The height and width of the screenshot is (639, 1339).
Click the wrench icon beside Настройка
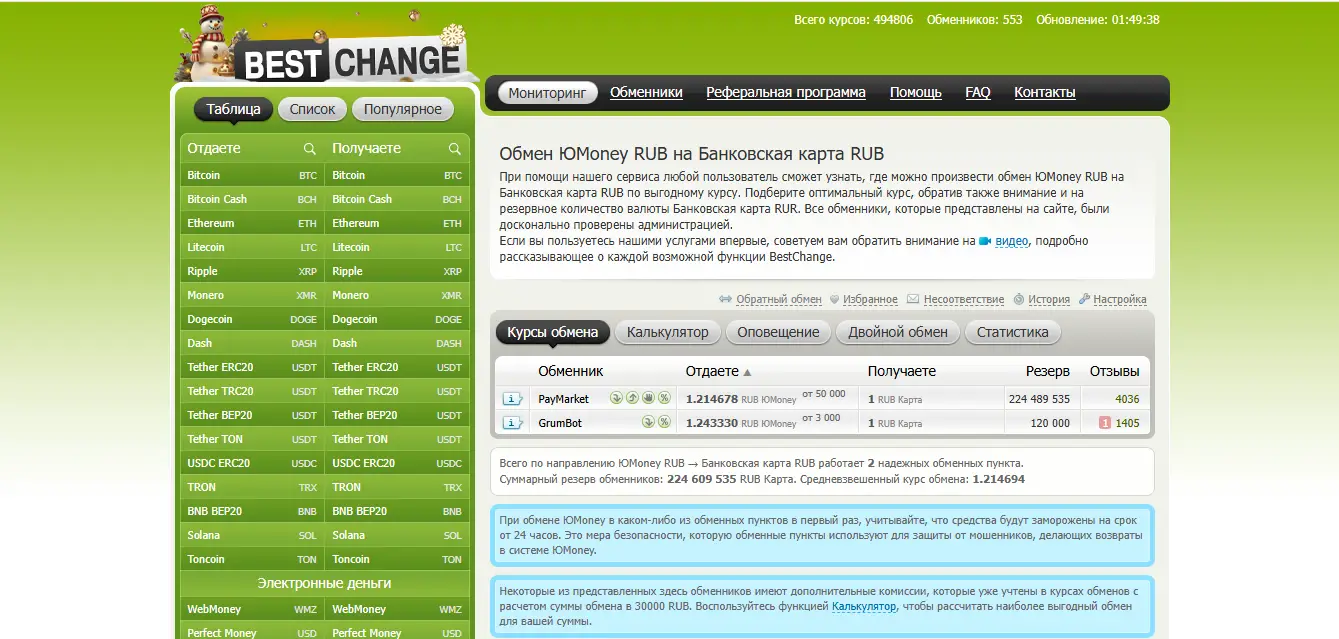[x=1084, y=299]
